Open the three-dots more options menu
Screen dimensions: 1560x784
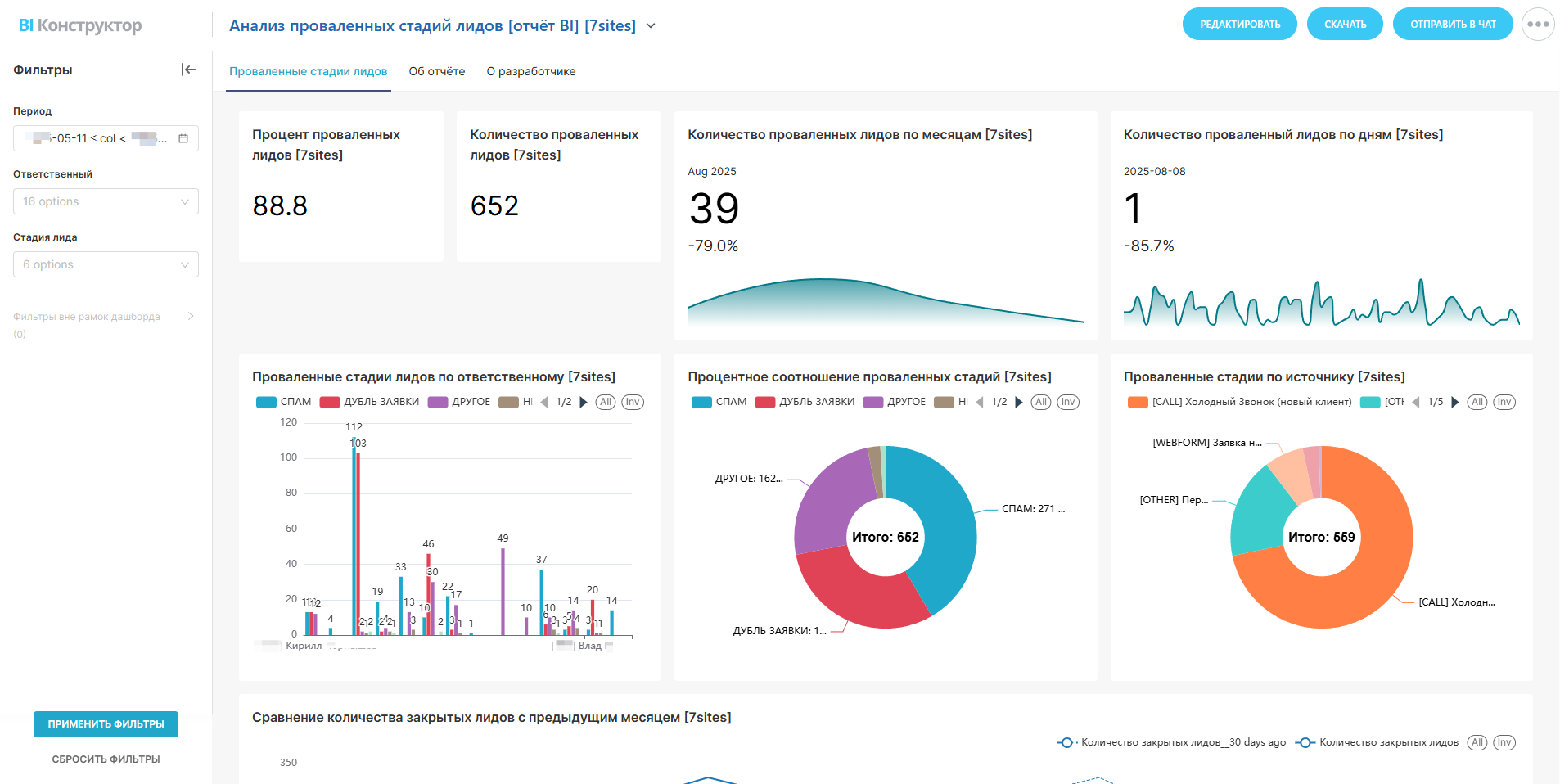click(1538, 25)
